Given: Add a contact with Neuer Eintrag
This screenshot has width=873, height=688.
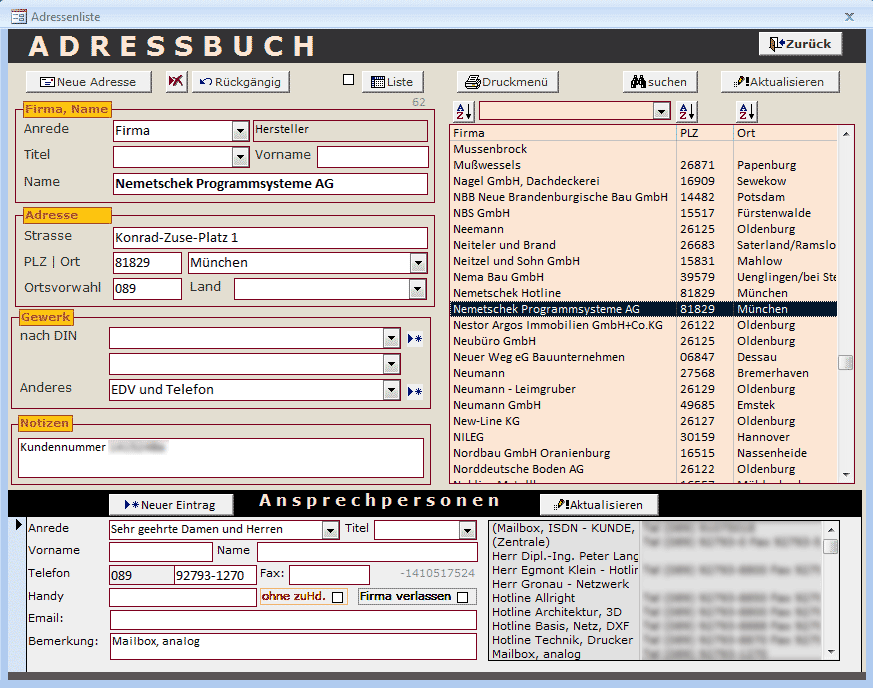Looking at the screenshot, I should tap(170, 505).
